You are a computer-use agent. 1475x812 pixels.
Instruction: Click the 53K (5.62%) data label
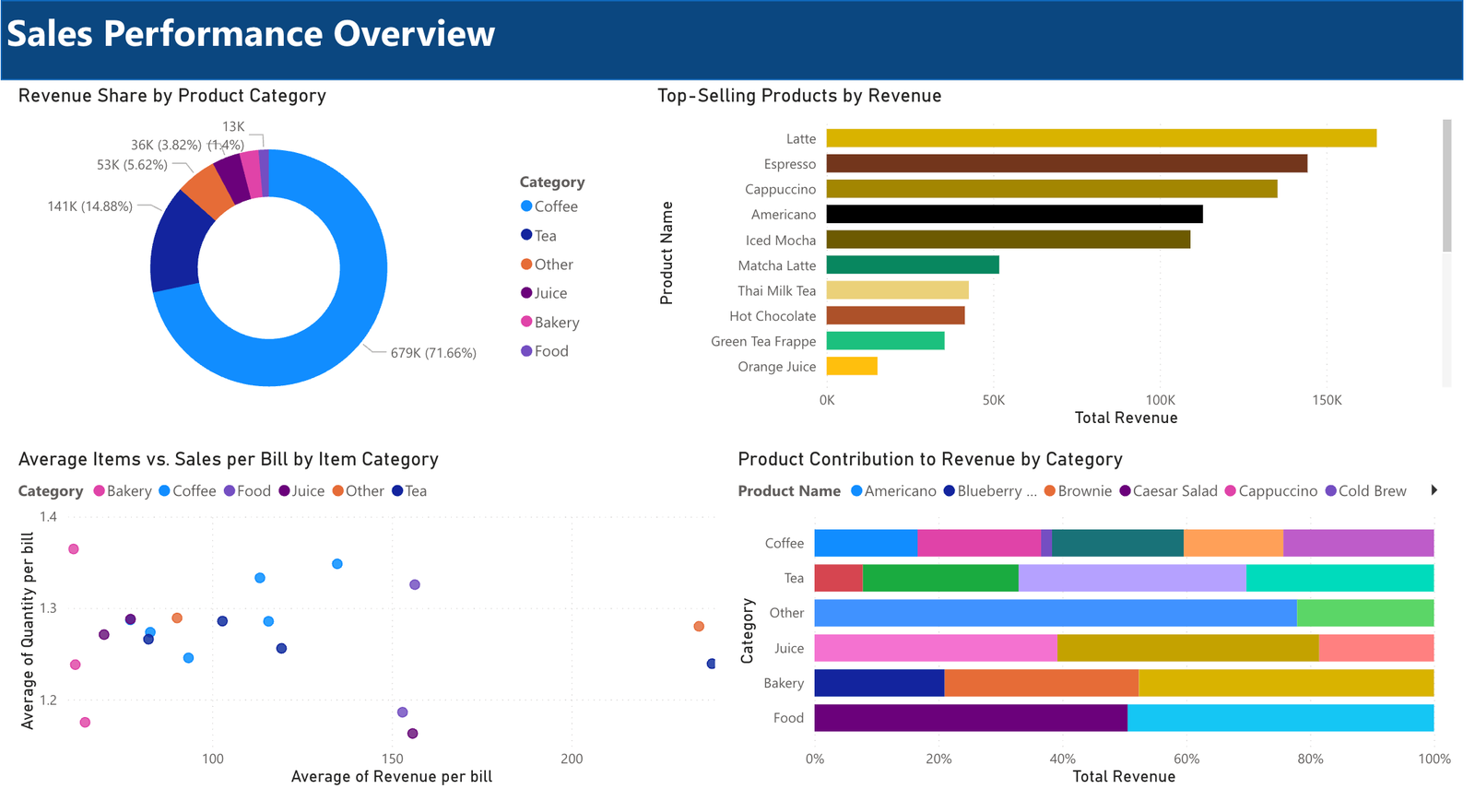pos(132,165)
